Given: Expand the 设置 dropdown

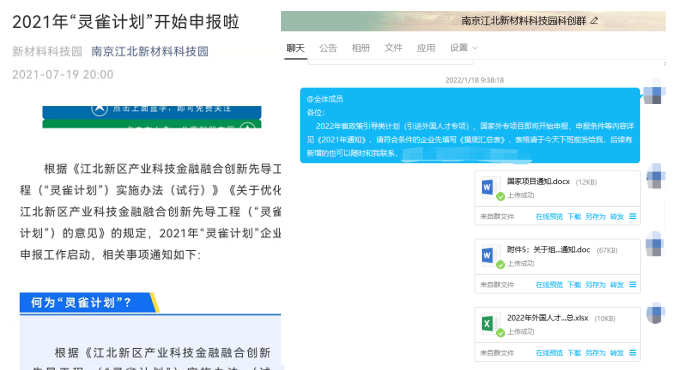Looking at the screenshot, I should coord(463,48).
